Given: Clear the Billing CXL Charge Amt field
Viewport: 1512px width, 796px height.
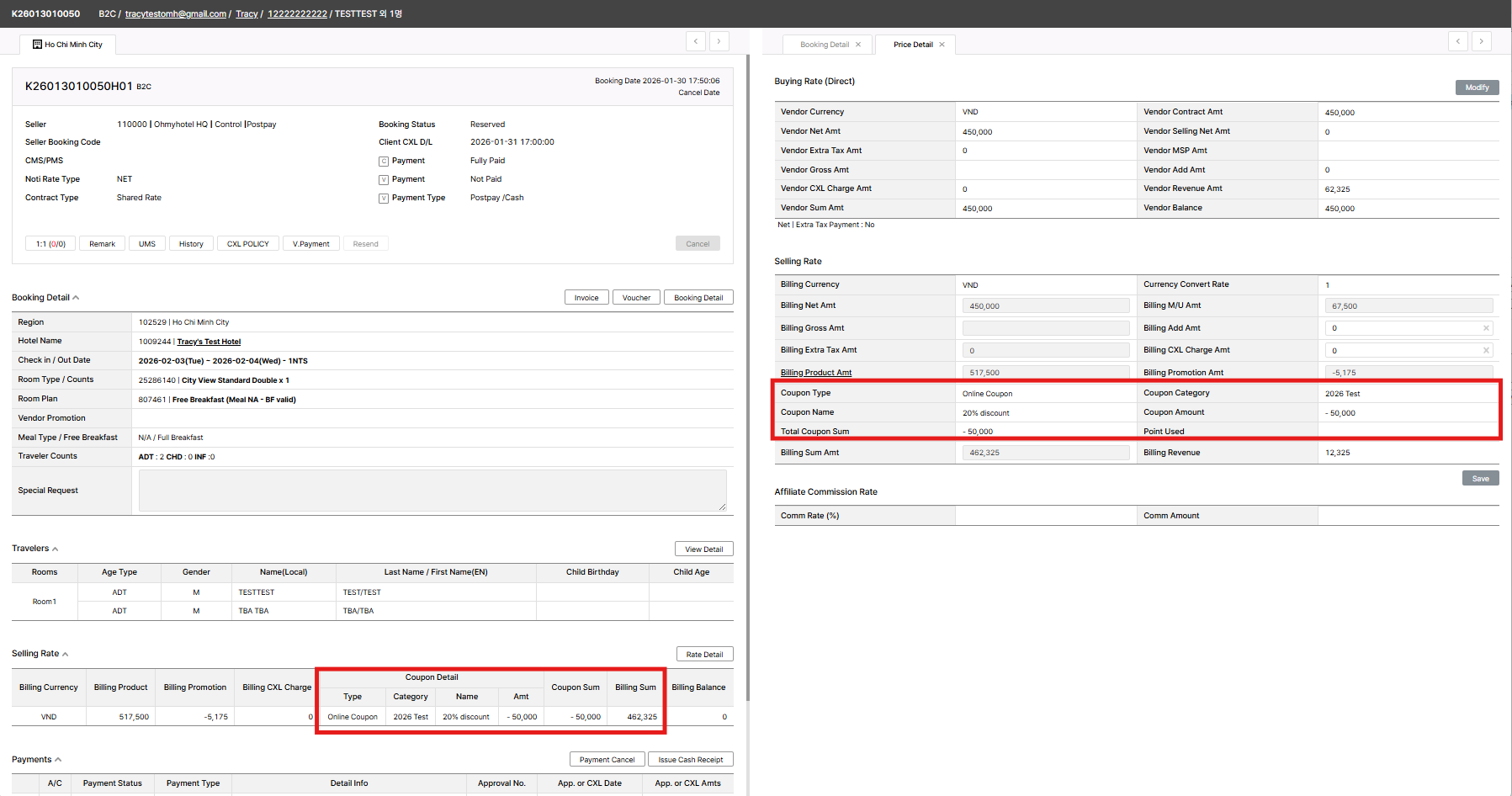Looking at the screenshot, I should click(1486, 351).
